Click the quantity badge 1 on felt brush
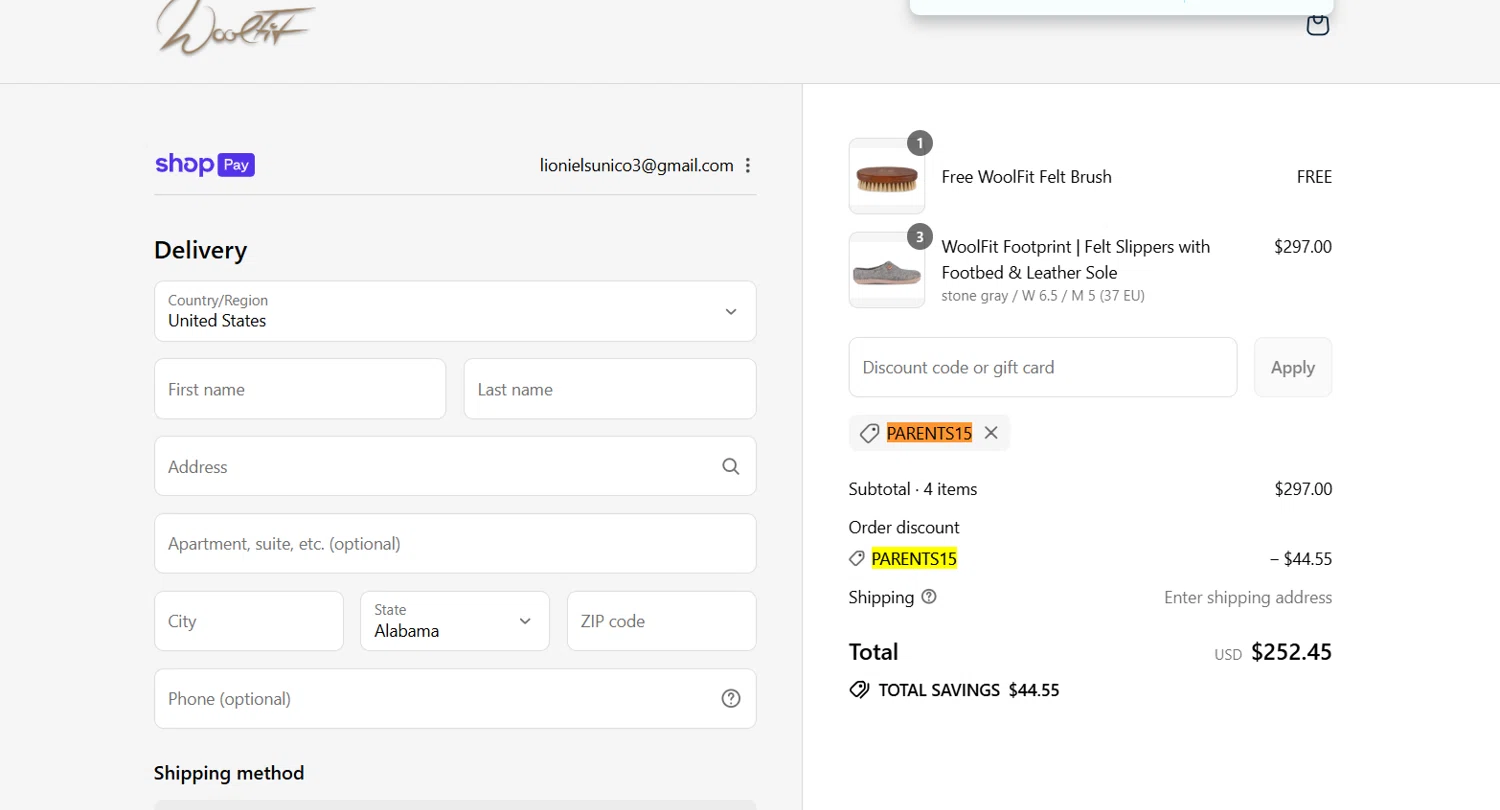The width and height of the screenshot is (1500, 810). [920, 143]
